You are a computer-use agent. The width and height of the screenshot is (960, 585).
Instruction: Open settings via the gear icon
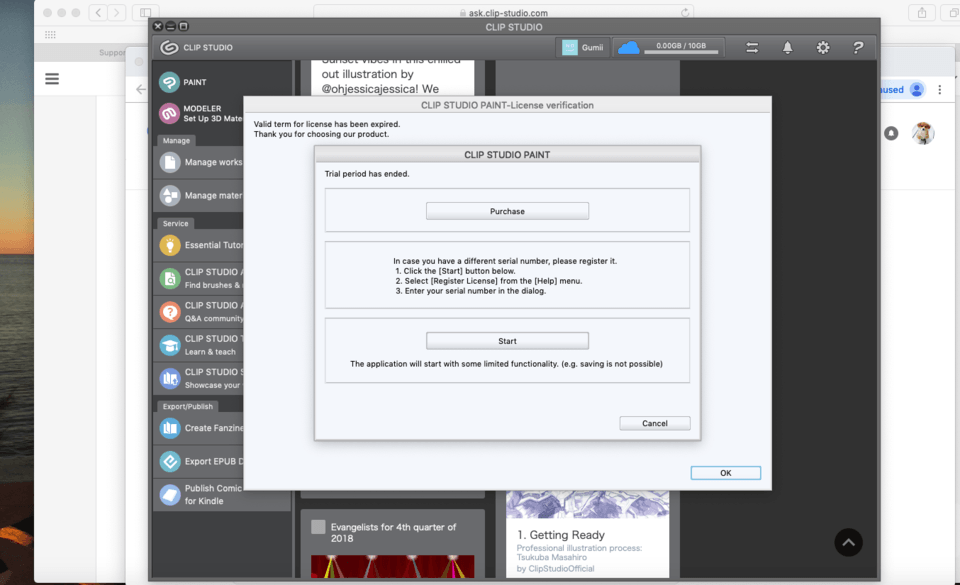822,47
